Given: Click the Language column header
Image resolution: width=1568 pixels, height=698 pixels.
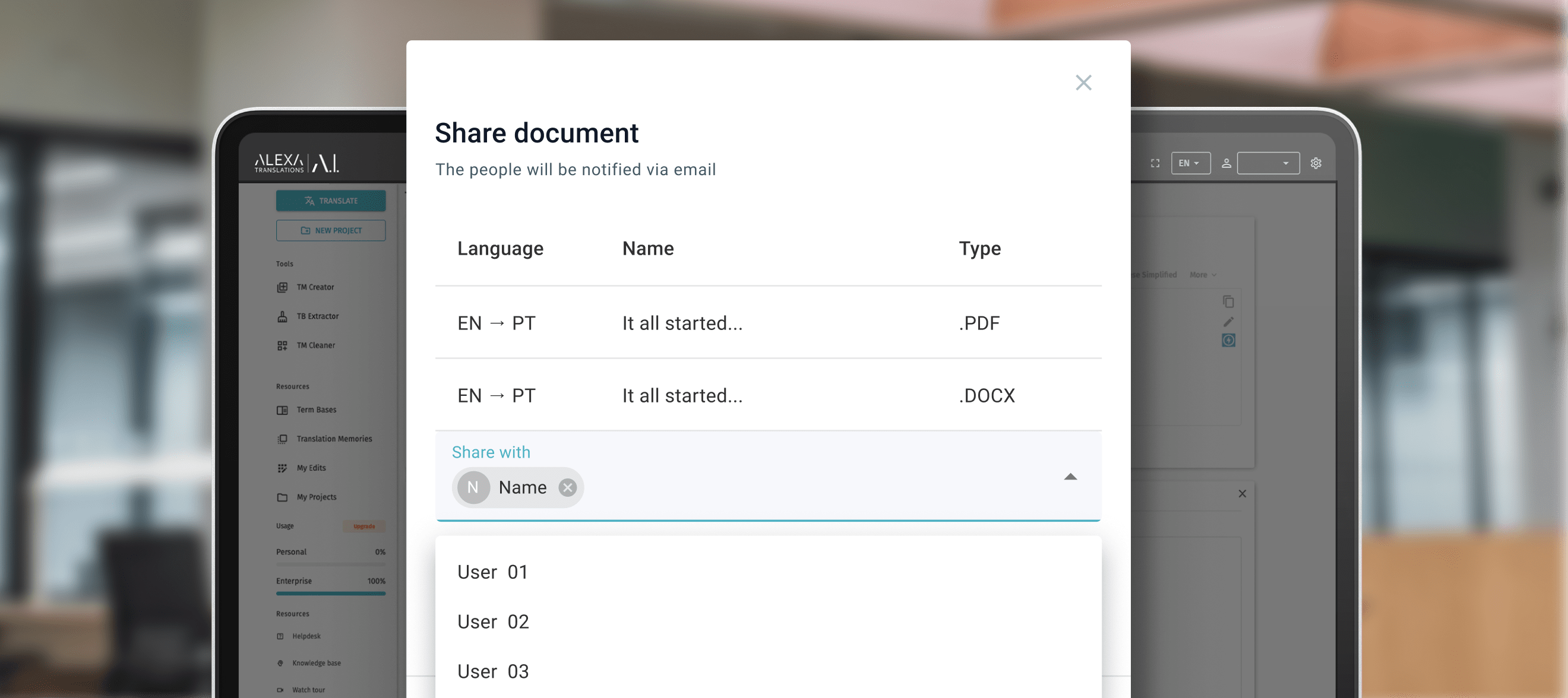Looking at the screenshot, I should pos(500,248).
